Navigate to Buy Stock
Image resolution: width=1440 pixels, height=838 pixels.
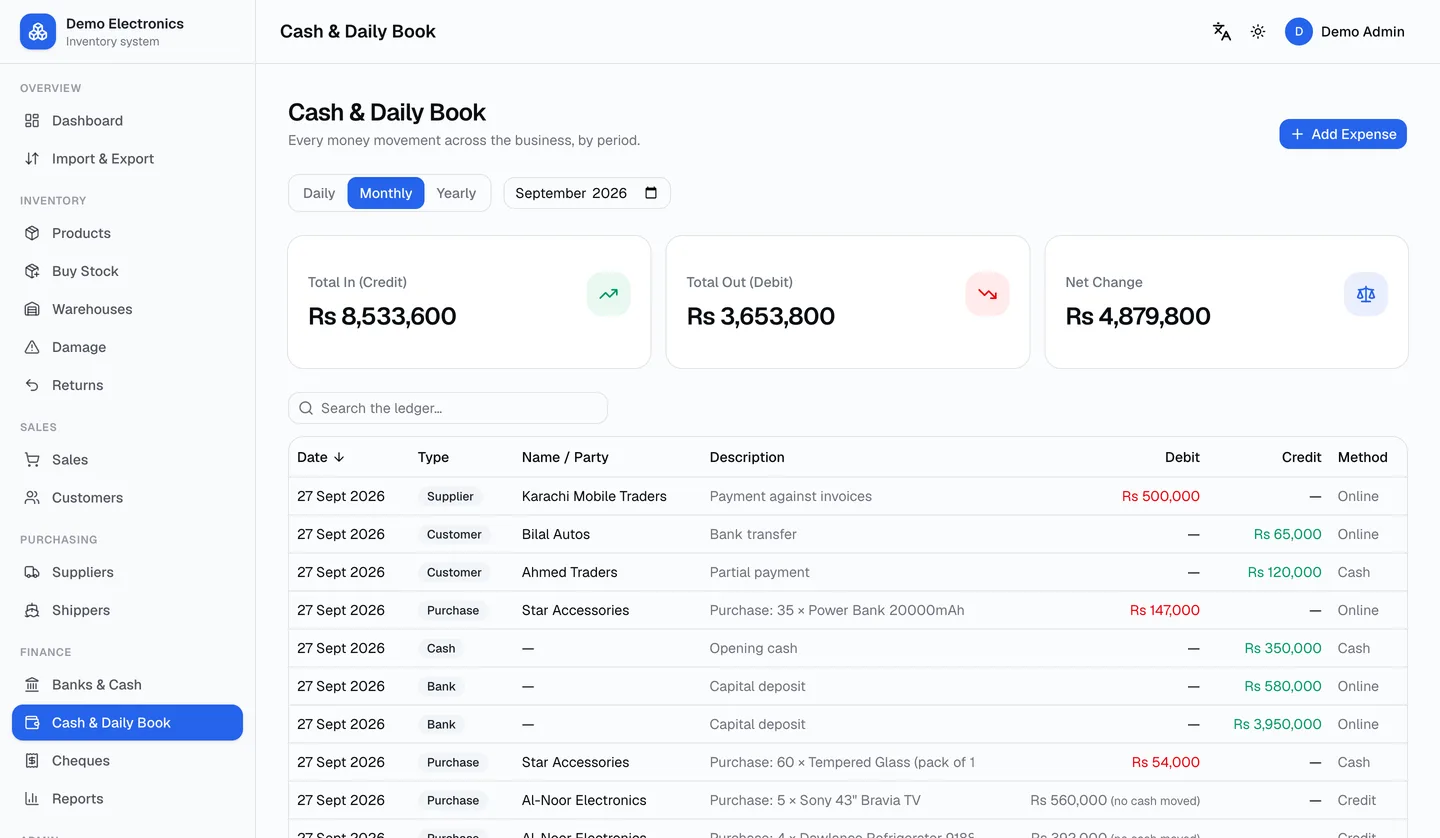[127, 271]
